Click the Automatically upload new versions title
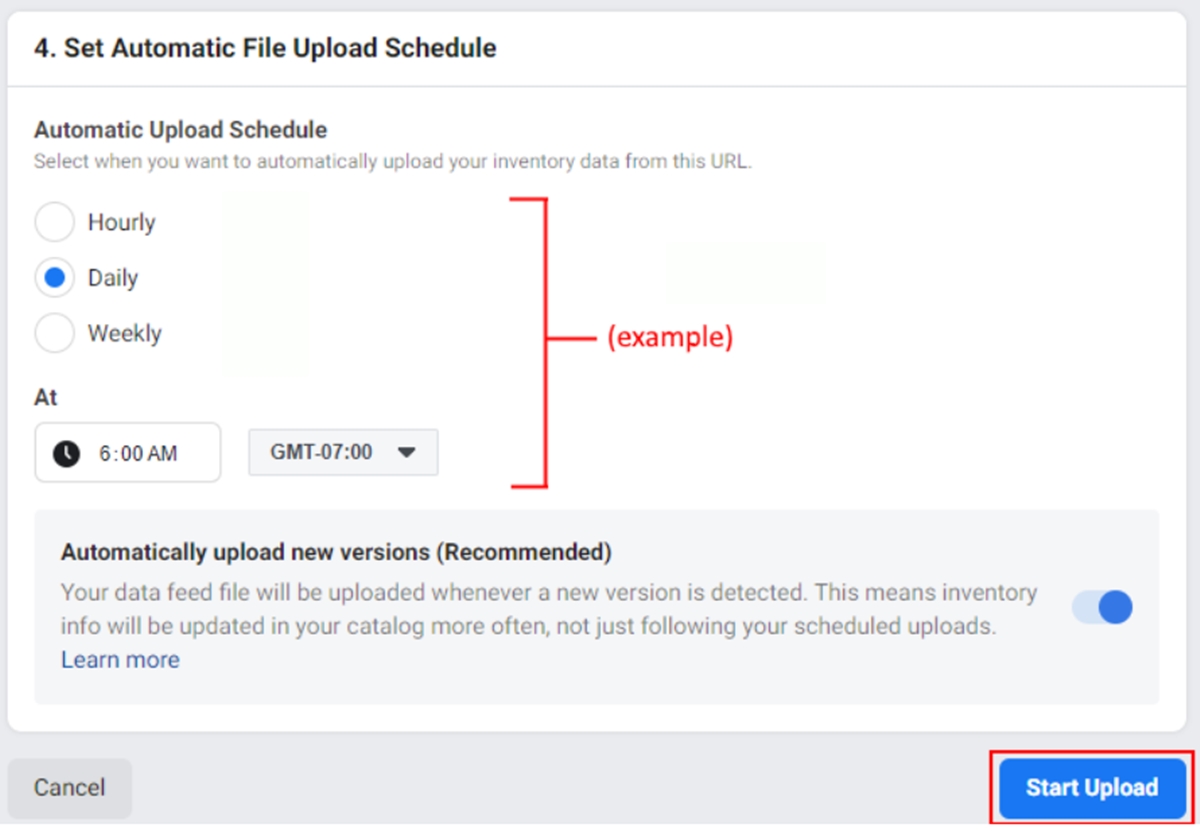 [336, 552]
